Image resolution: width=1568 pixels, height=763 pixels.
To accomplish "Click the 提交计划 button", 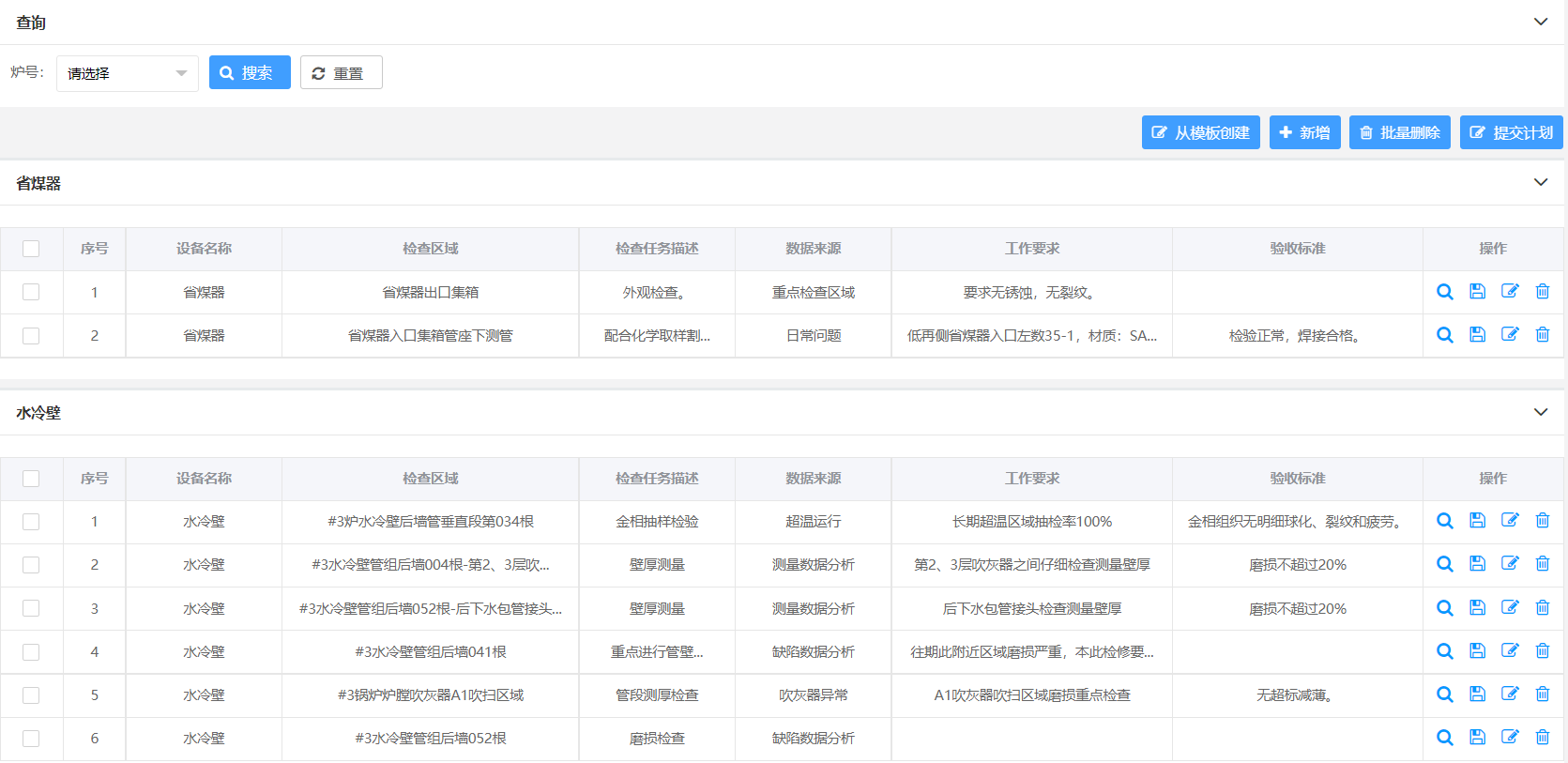I will coord(1512,132).
